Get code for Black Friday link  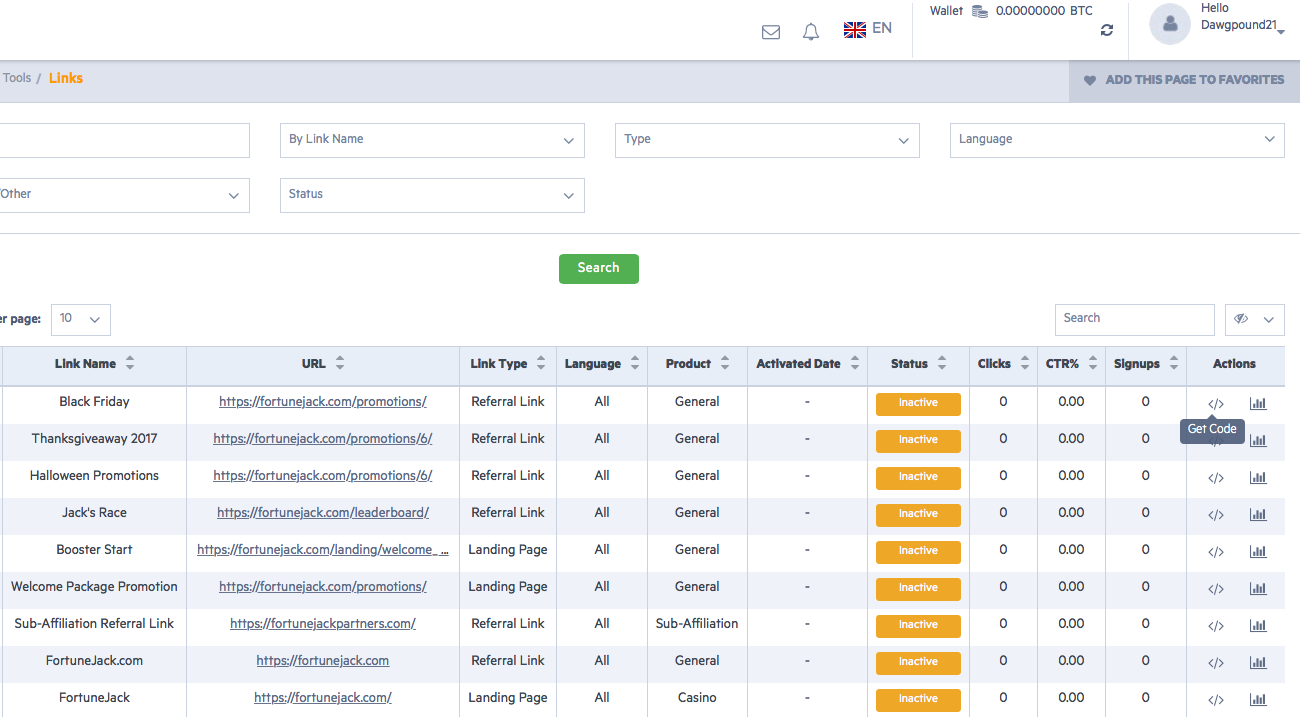[1216, 404]
